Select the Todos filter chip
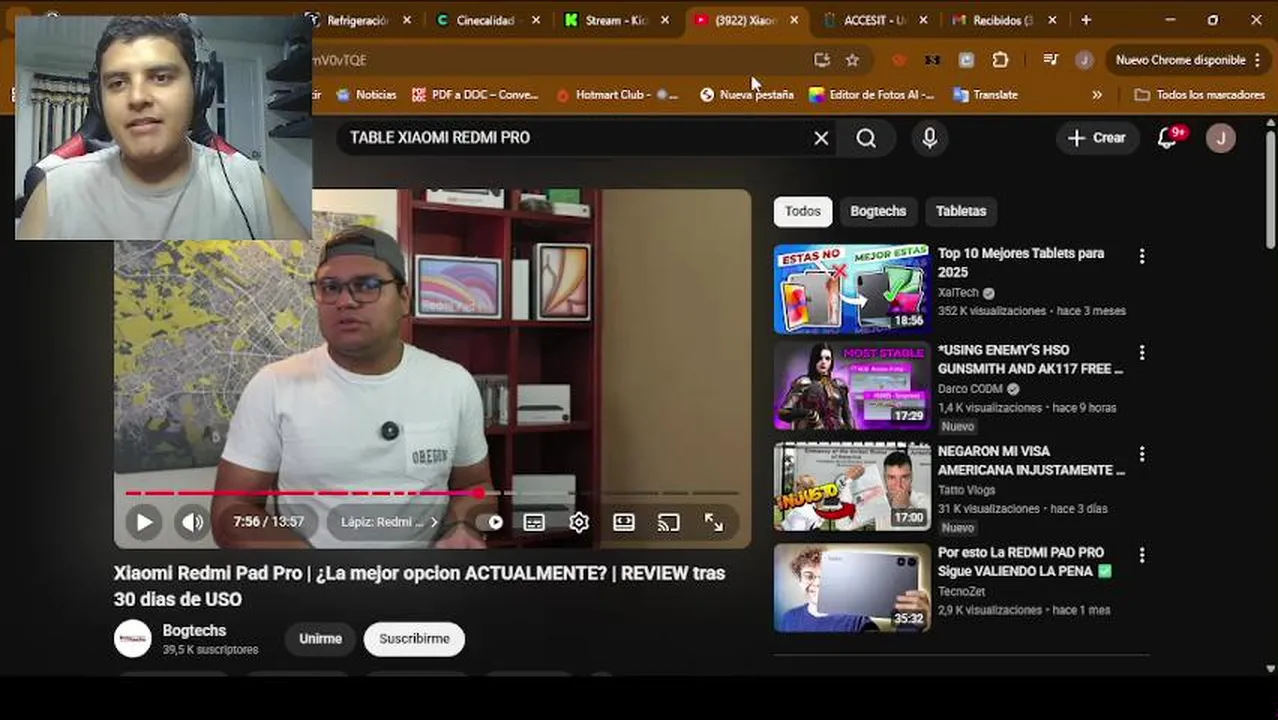1278x720 pixels. tap(802, 211)
